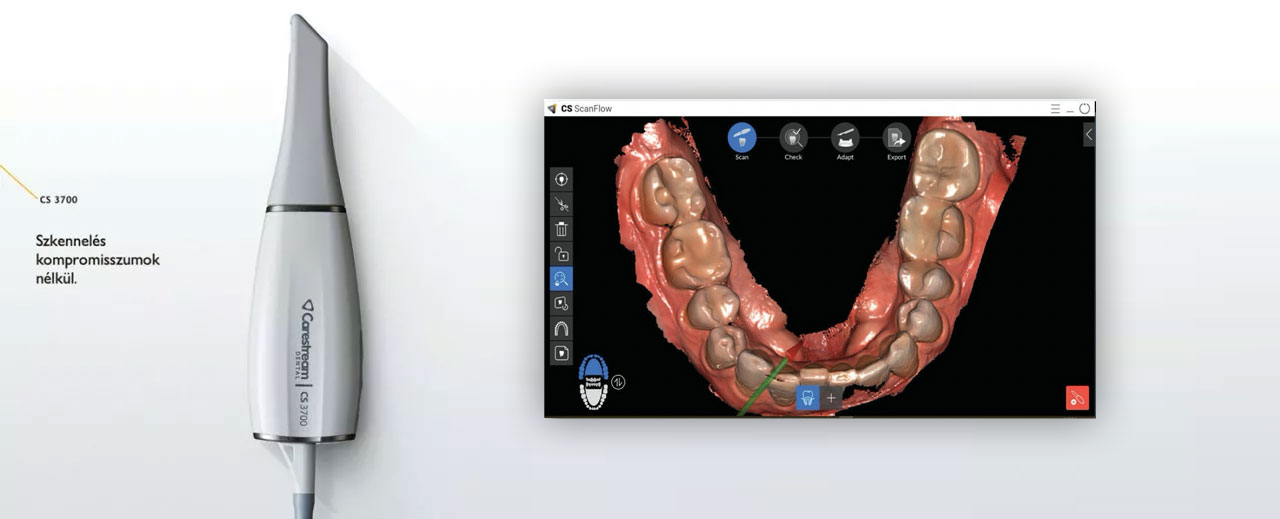
Task: Open the Adapt workflow step
Action: 845,136
